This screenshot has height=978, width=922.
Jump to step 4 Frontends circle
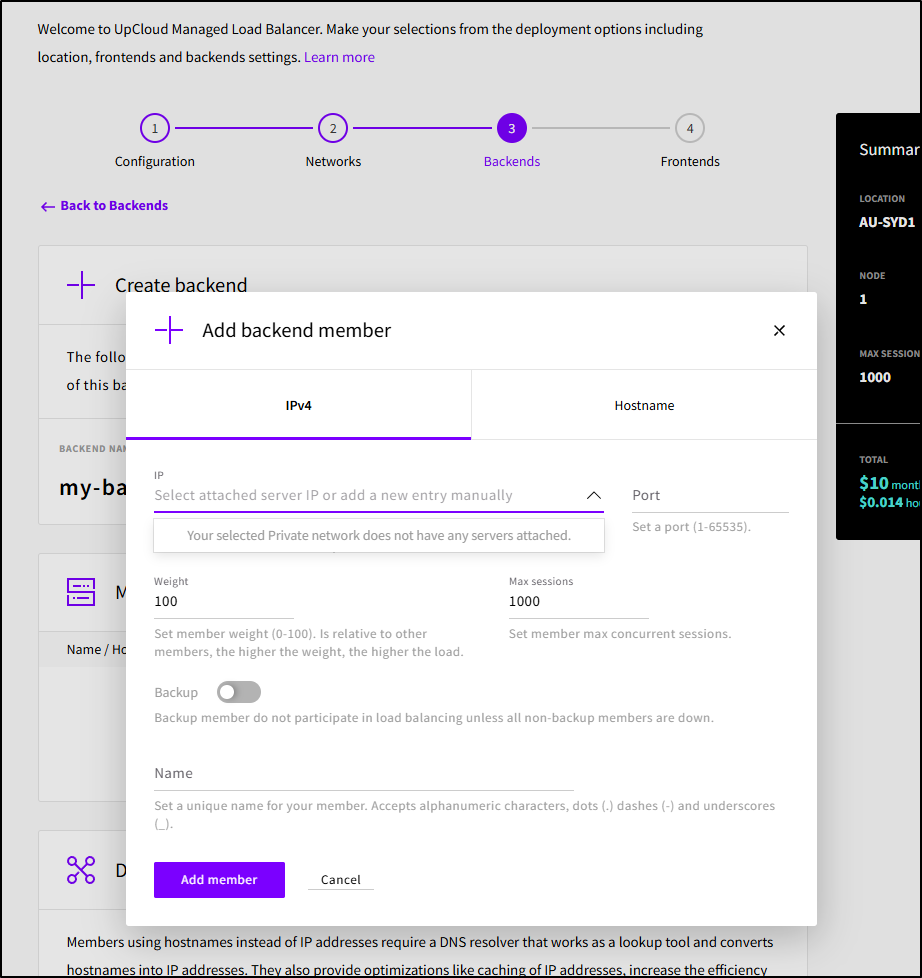[x=689, y=129]
